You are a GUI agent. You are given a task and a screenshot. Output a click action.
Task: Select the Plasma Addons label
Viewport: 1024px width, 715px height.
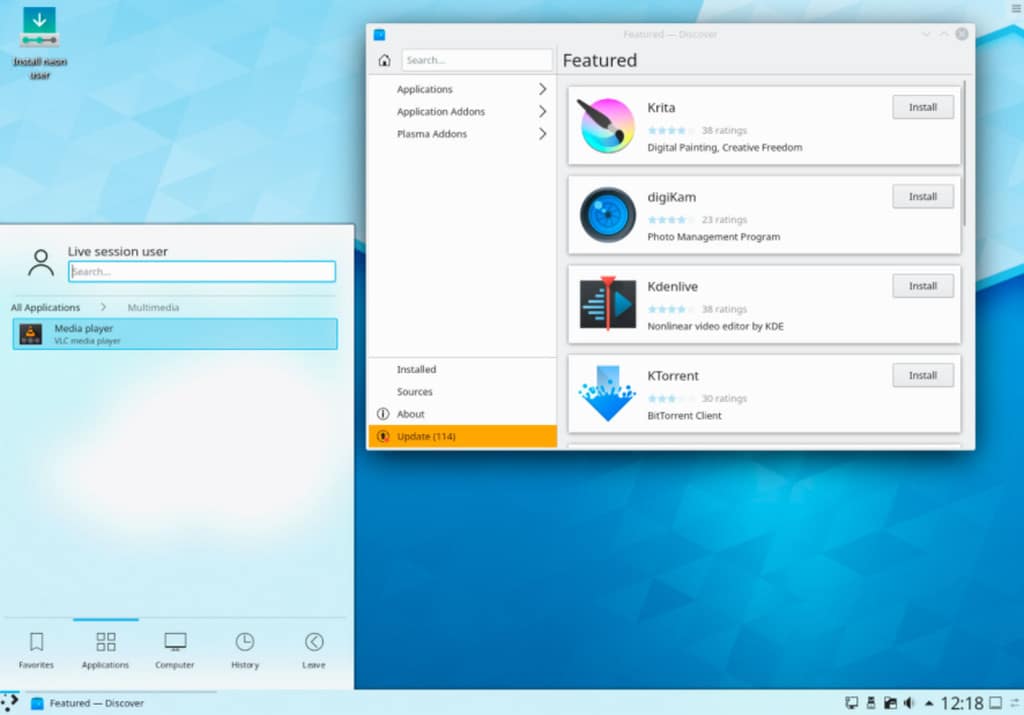point(432,134)
